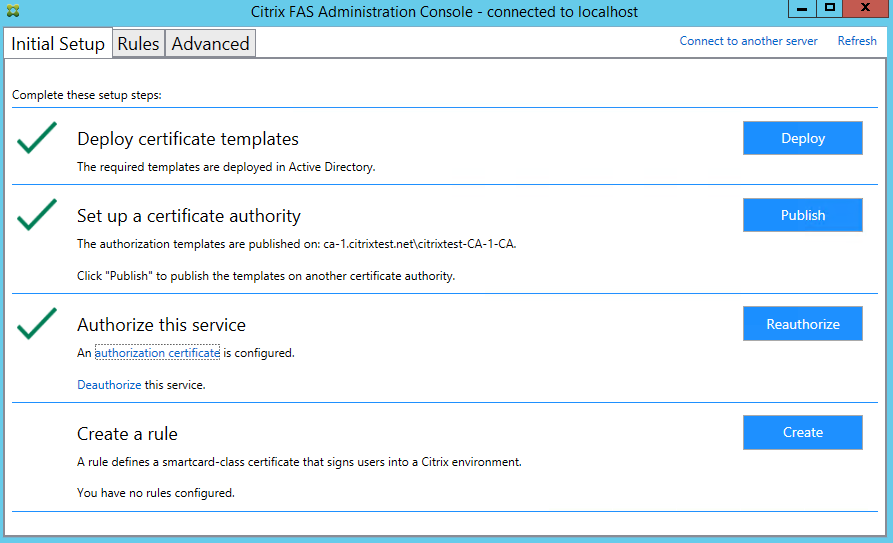
Task: Refresh the console using the Refresh link
Action: [x=857, y=41]
